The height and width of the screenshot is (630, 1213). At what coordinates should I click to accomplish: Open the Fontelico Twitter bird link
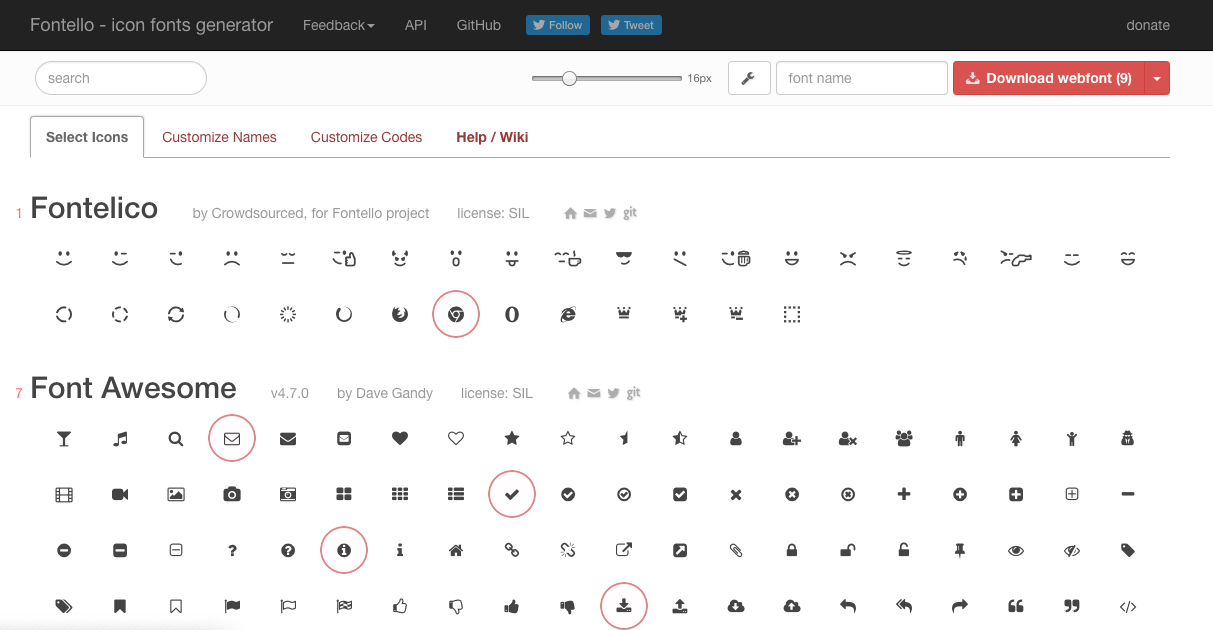(610, 213)
